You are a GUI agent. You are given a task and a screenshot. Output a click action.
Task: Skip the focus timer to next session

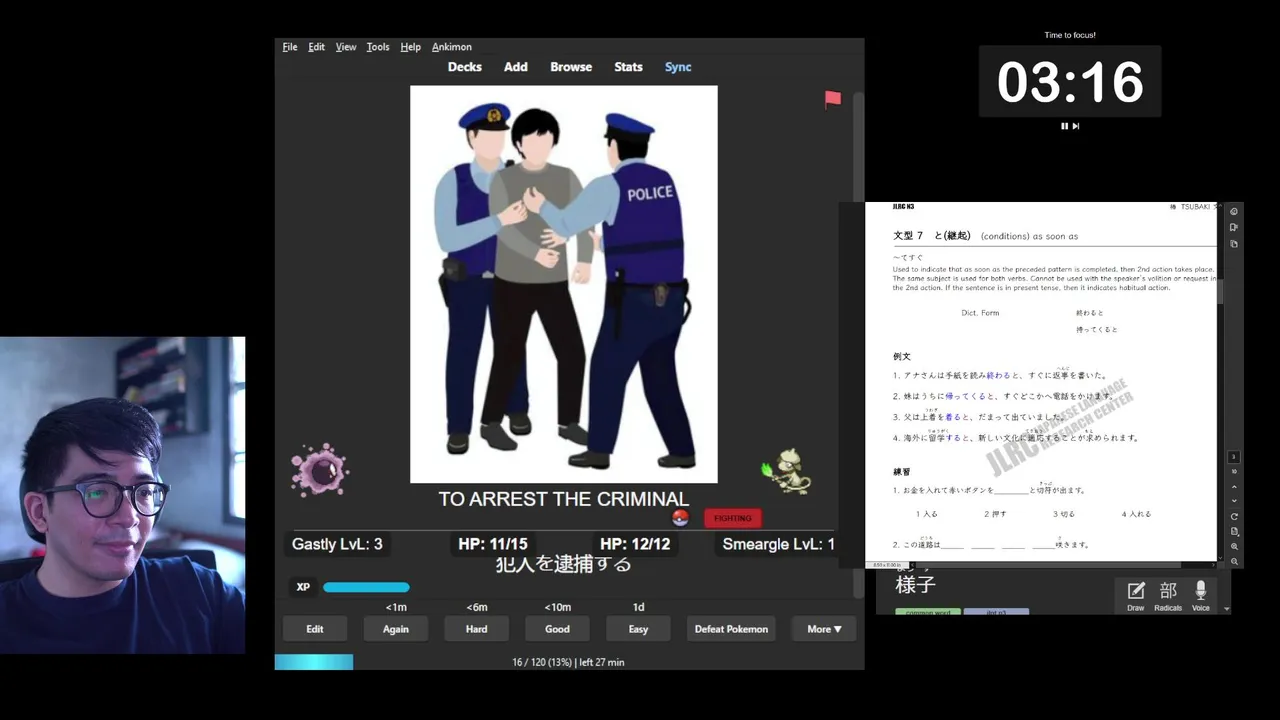(x=1076, y=126)
